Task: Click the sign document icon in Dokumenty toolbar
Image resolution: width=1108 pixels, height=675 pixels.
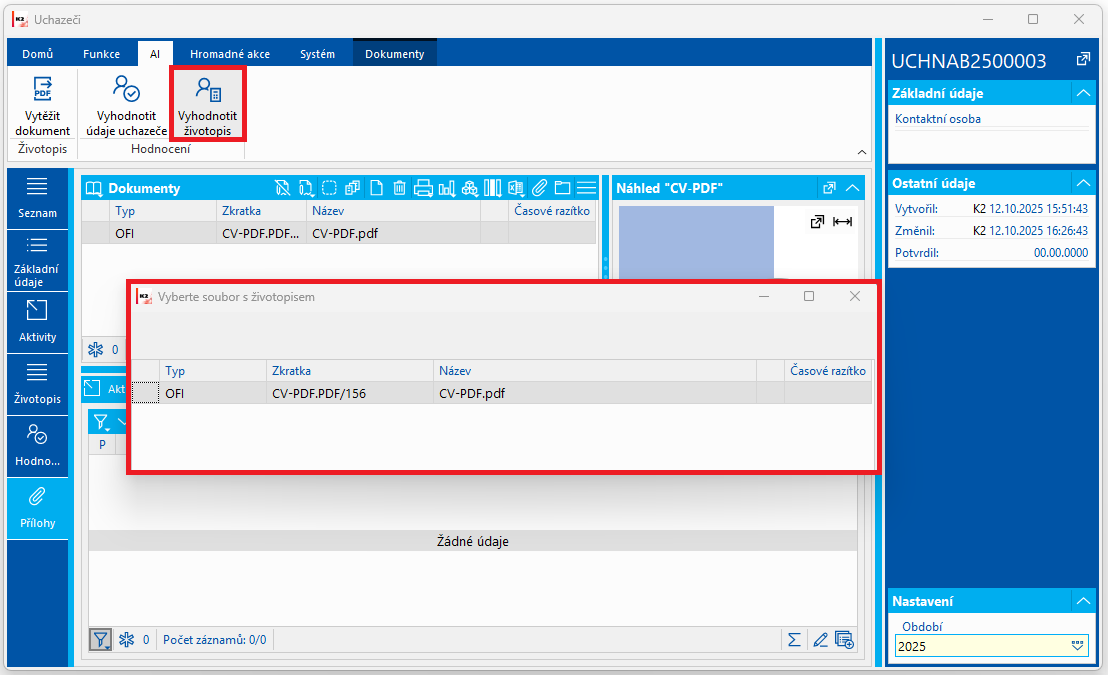Action: 306,188
